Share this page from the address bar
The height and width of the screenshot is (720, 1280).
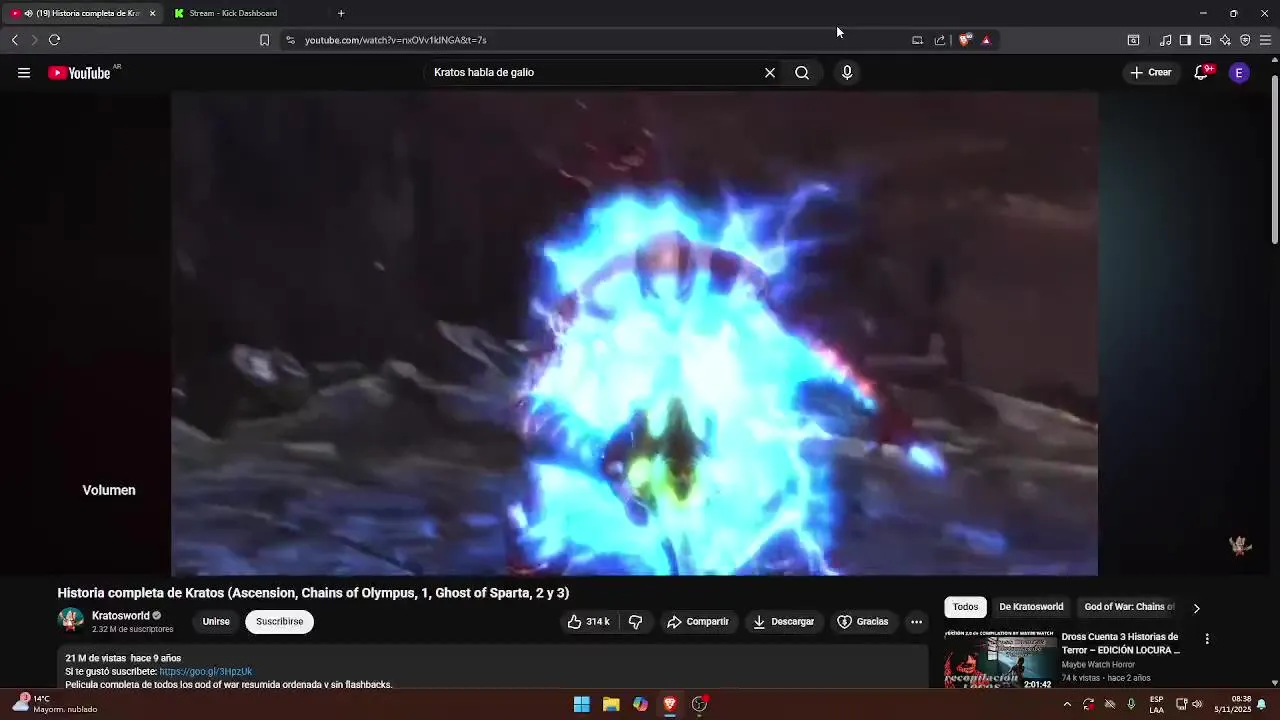(940, 40)
